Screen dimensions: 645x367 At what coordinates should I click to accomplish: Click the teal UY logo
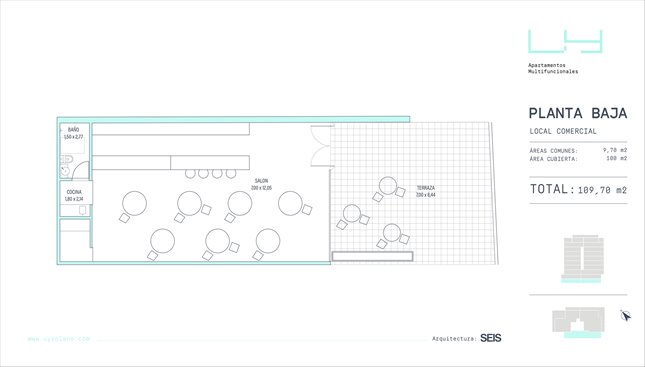point(566,41)
